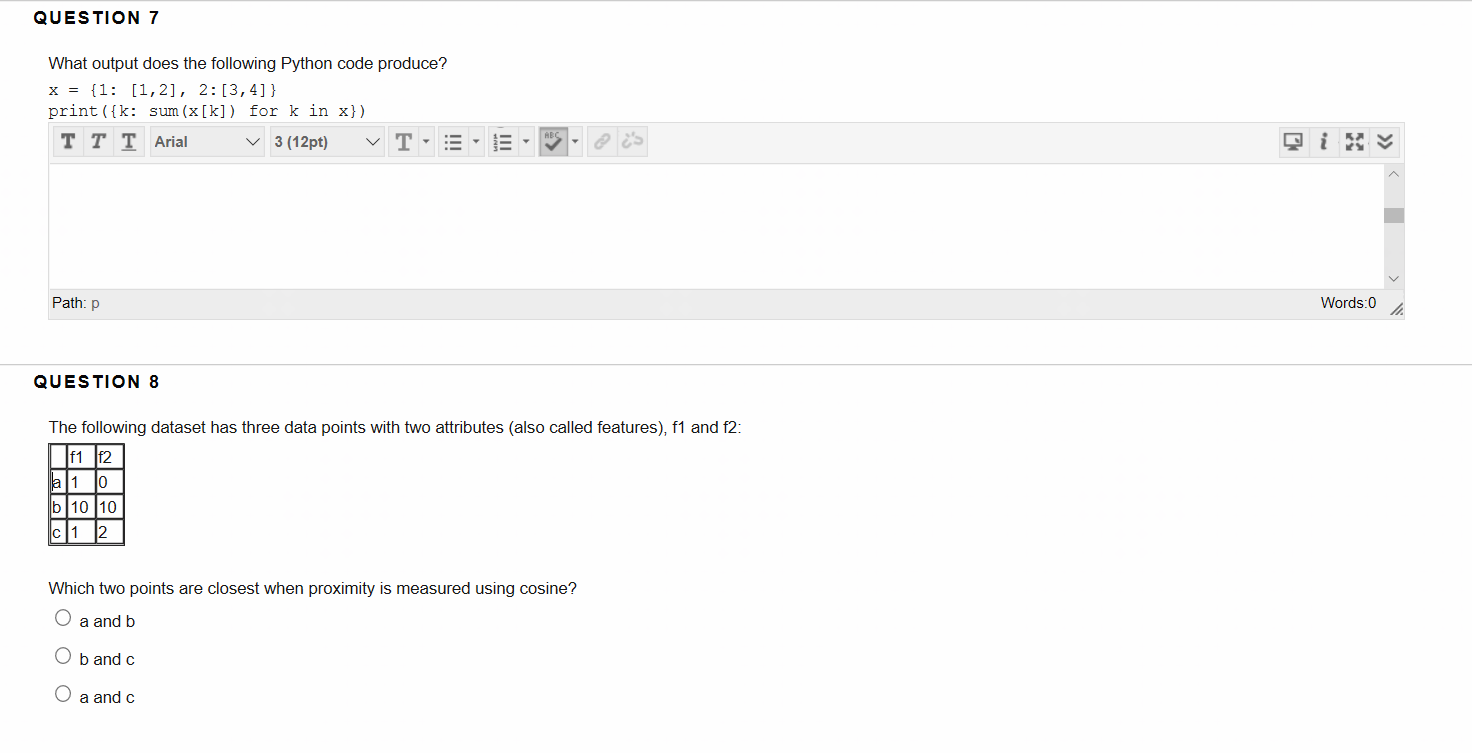Image resolution: width=1472 pixels, height=753 pixels.
Task: Select the 'b and c' answer
Action: [64, 657]
